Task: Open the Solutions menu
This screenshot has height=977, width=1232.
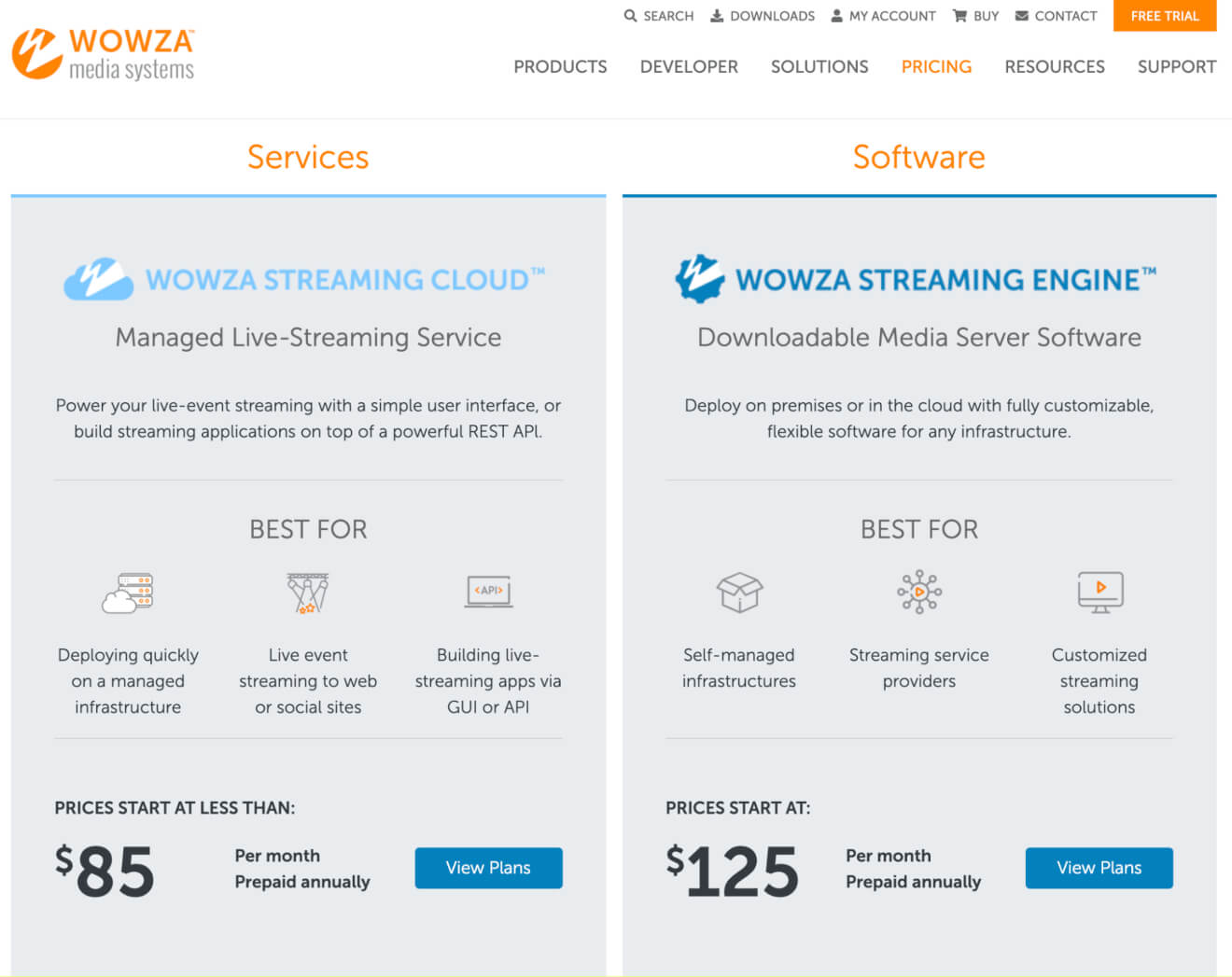Action: [819, 67]
